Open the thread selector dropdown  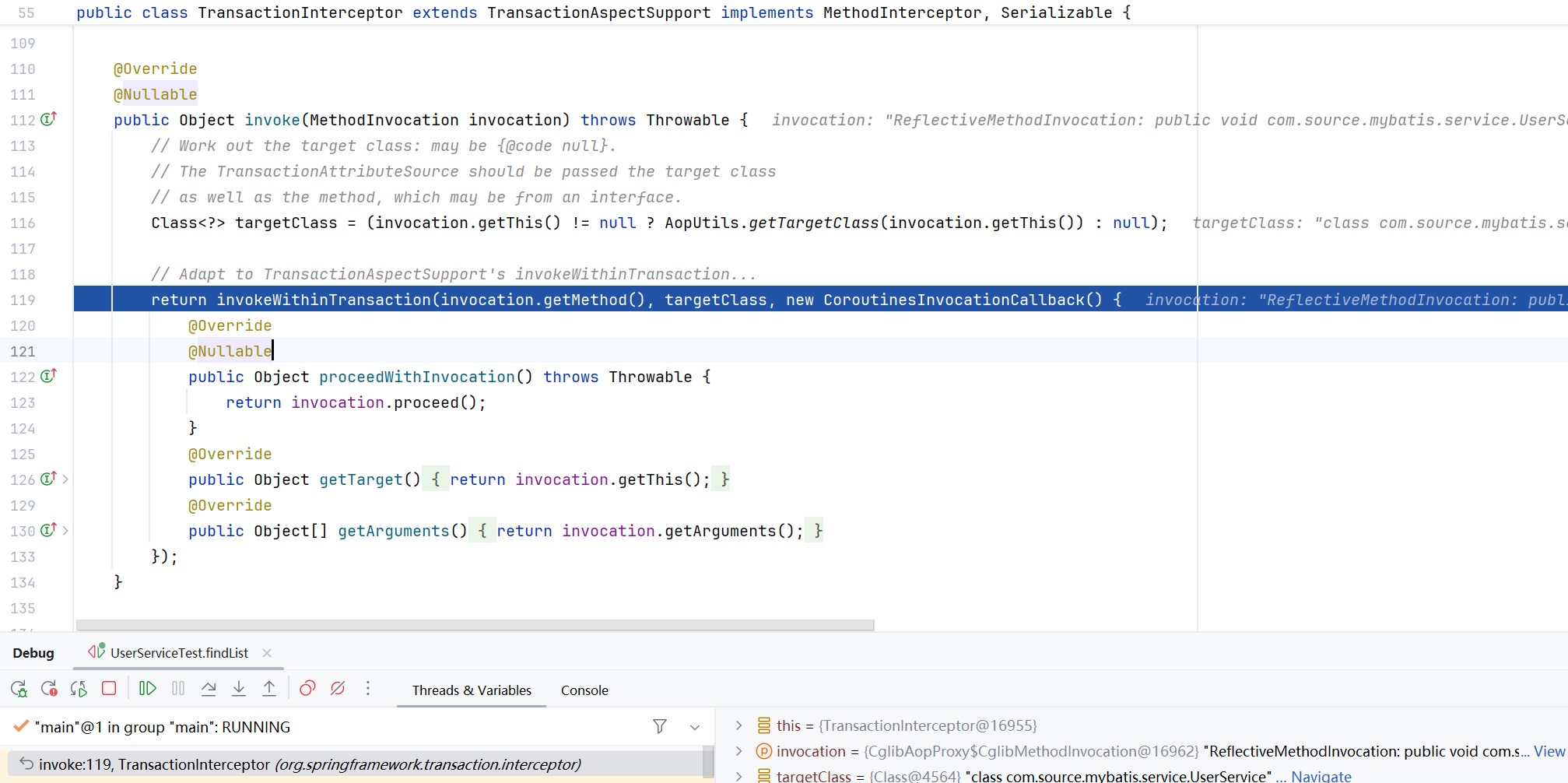[695, 727]
